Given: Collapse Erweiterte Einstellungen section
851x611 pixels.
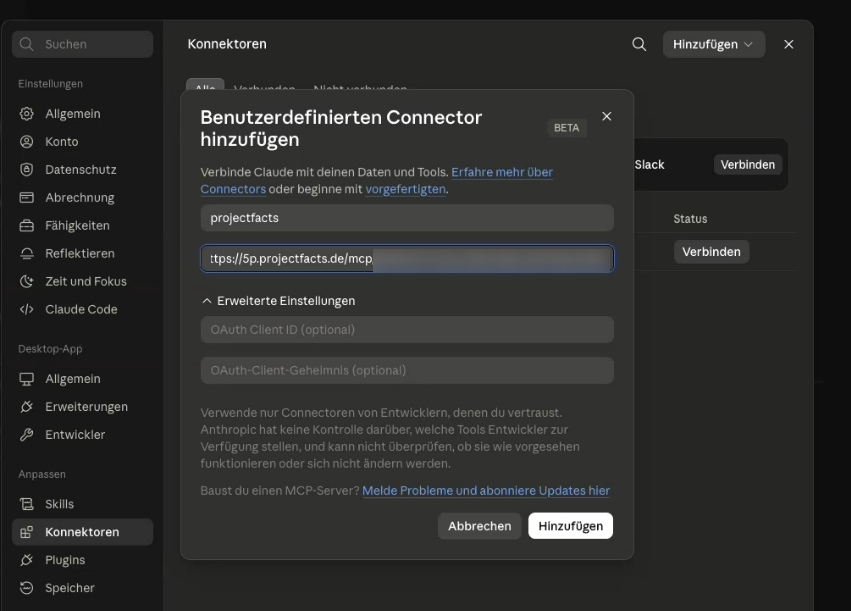Looking at the screenshot, I should pos(278,301).
